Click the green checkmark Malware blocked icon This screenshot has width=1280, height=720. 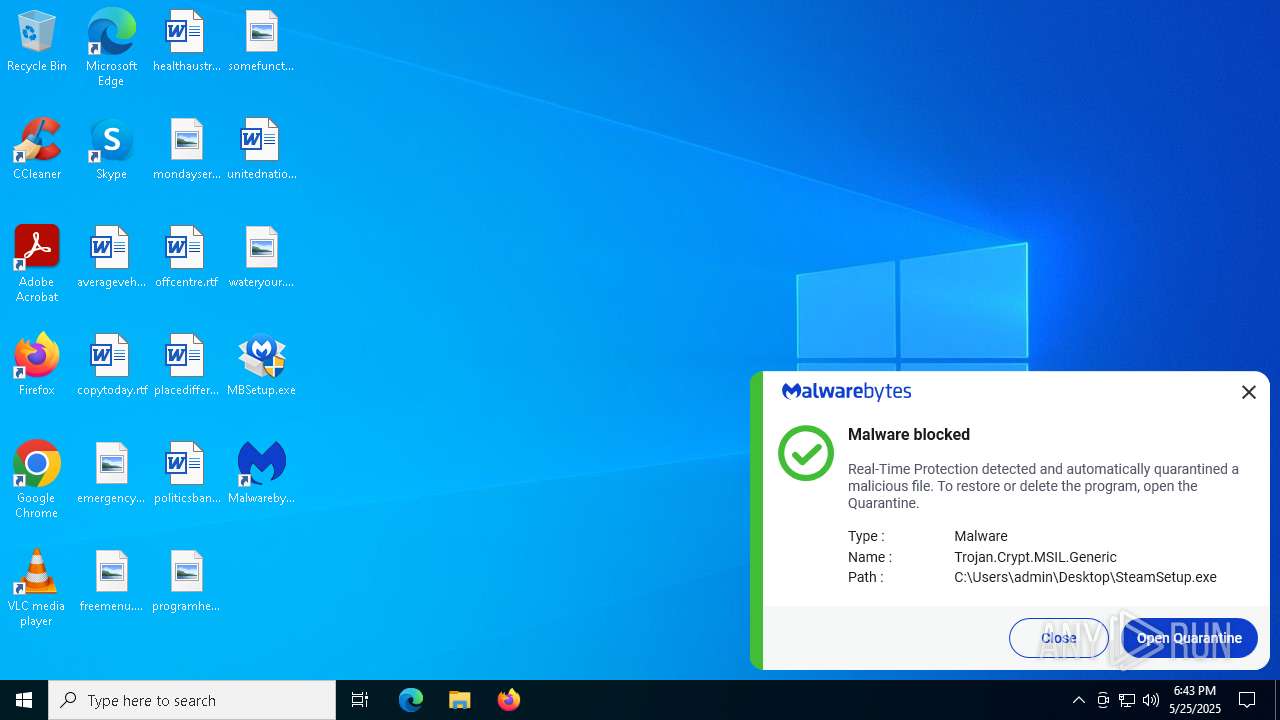click(x=806, y=453)
